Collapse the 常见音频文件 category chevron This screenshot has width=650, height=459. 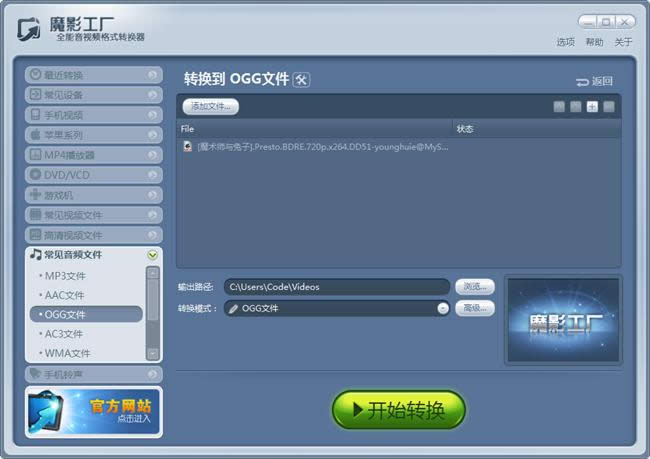[x=152, y=255]
